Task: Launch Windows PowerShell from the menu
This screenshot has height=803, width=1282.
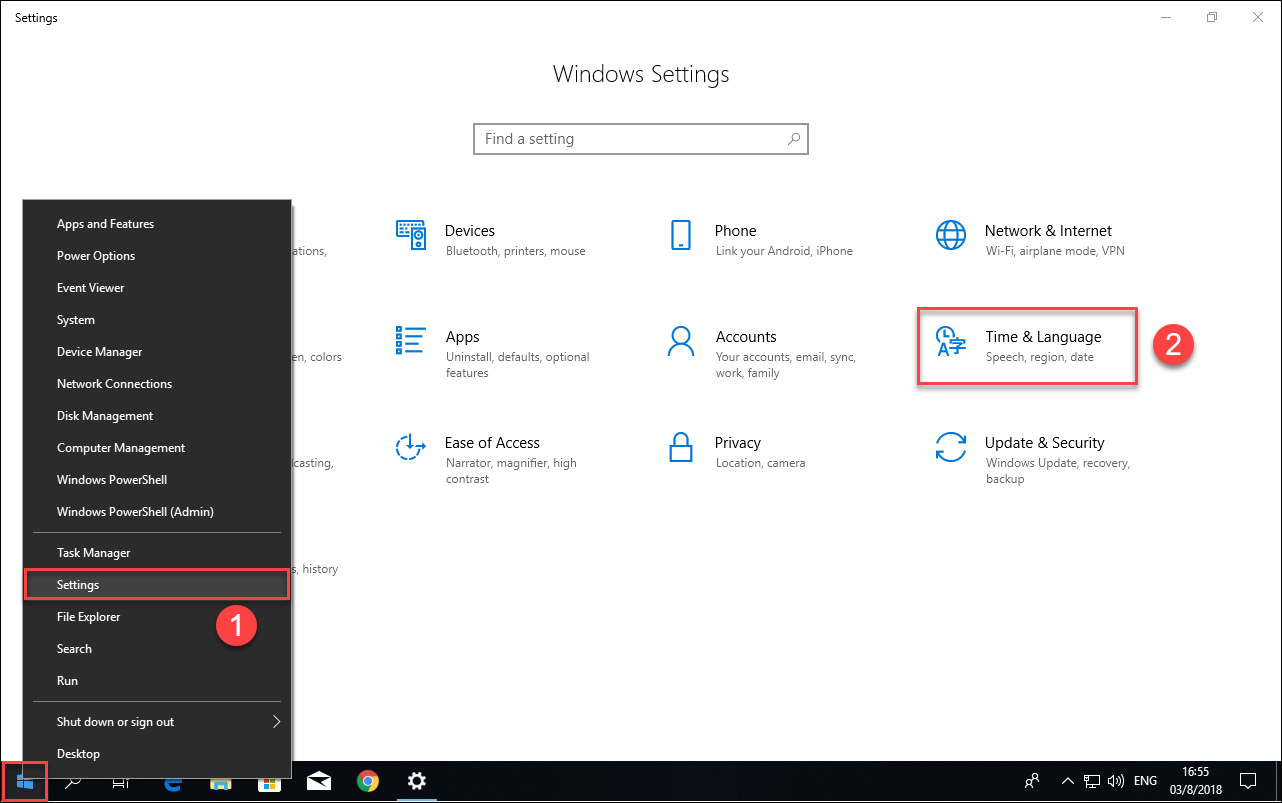Action: click(157, 480)
